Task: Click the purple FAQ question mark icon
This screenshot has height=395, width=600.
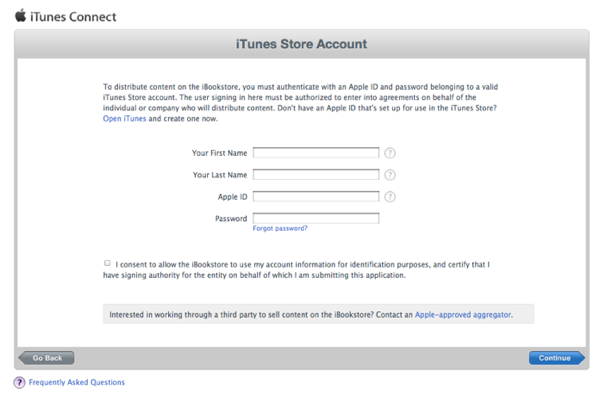Action: 19,382
